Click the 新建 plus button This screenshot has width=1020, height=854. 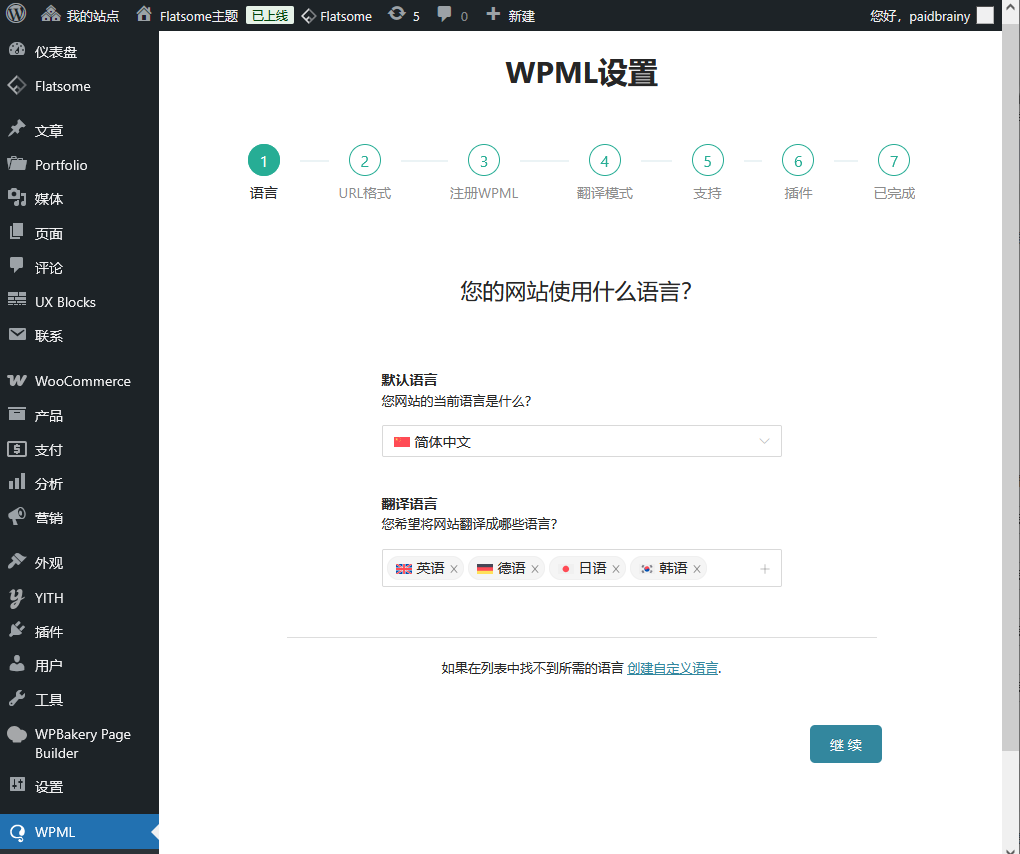pos(511,16)
